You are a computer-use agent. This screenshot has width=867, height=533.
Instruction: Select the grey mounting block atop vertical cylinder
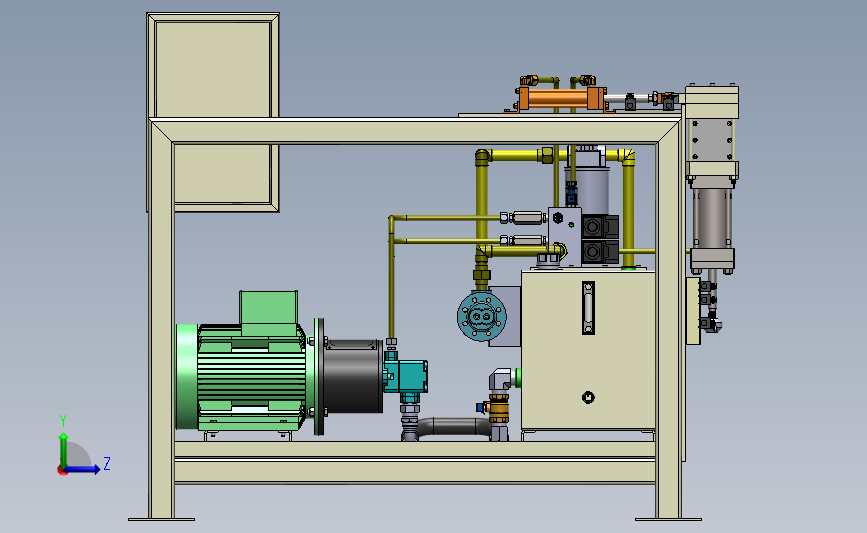[x=712, y=140]
